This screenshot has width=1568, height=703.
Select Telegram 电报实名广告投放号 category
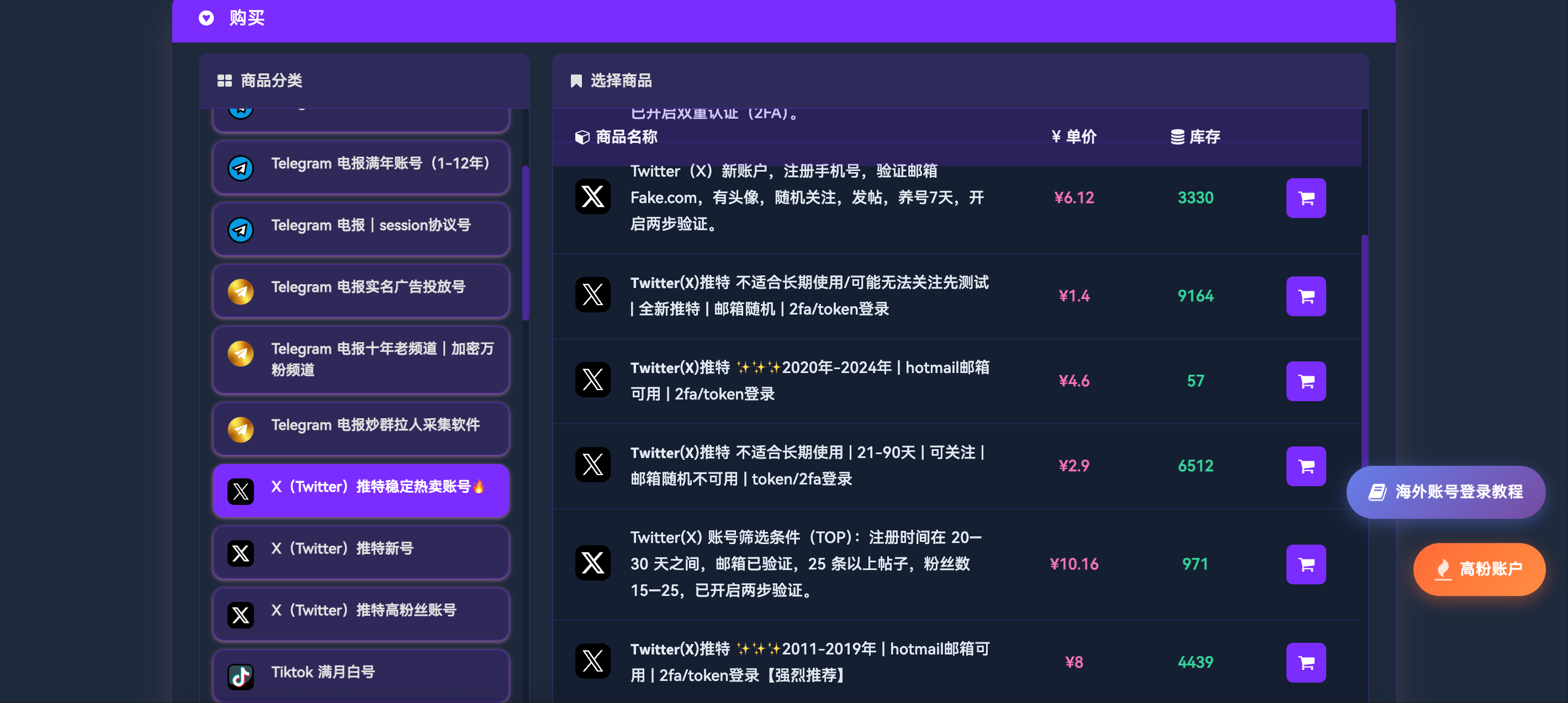361,290
